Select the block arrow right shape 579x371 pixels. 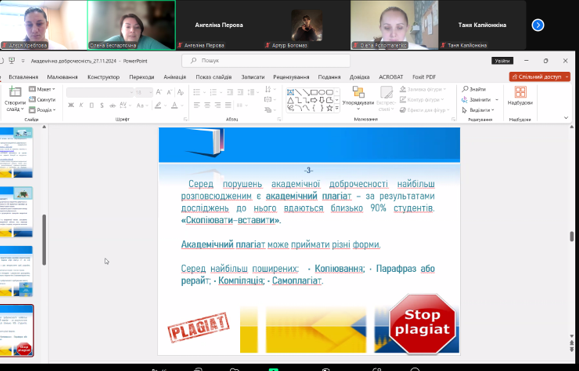point(314,100)
